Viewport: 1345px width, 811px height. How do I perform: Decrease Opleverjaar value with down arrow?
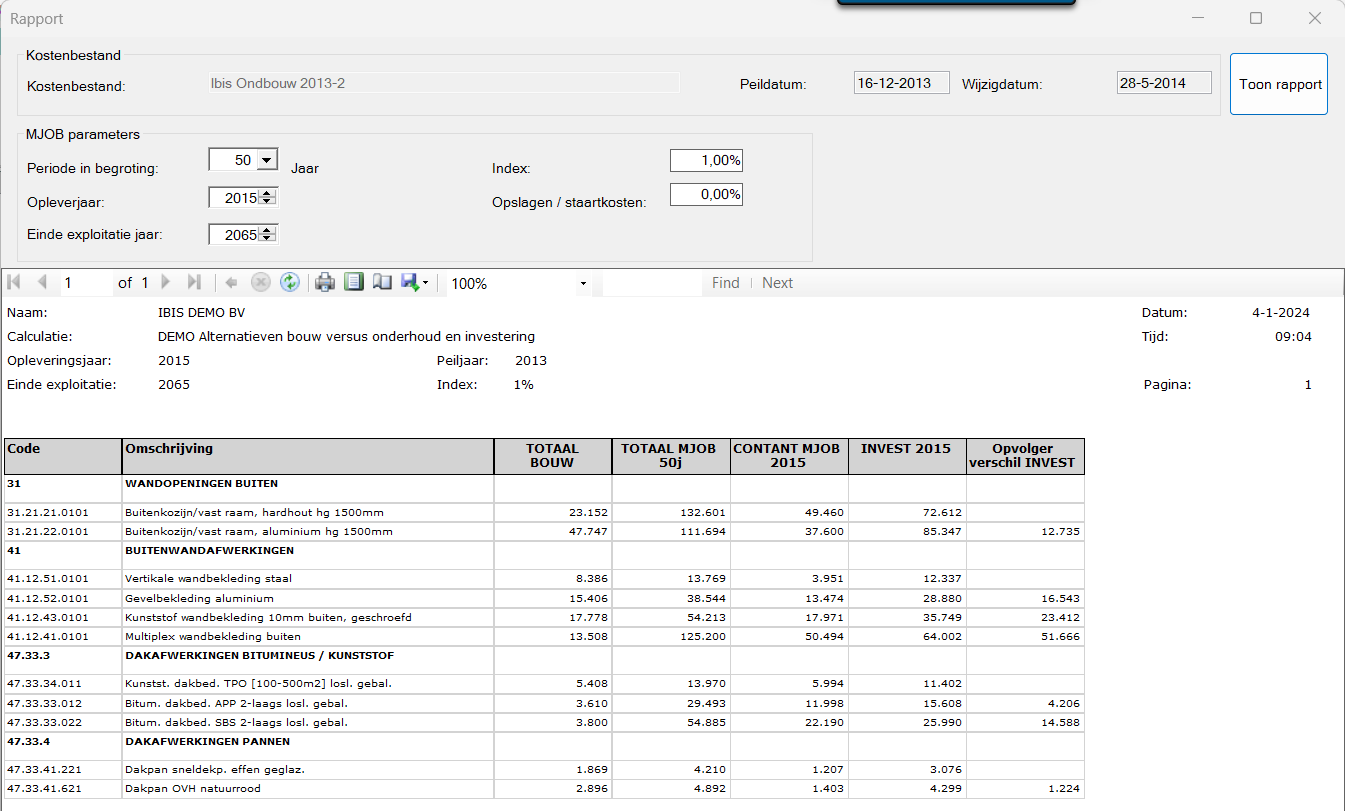click(267, 202)
